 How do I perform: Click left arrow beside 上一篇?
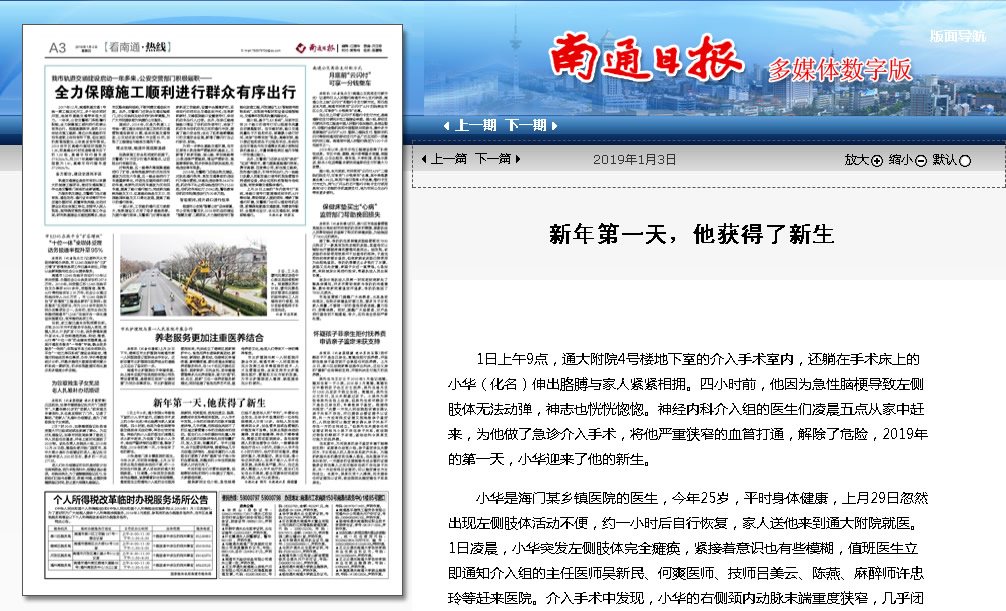tap(425, 159)
